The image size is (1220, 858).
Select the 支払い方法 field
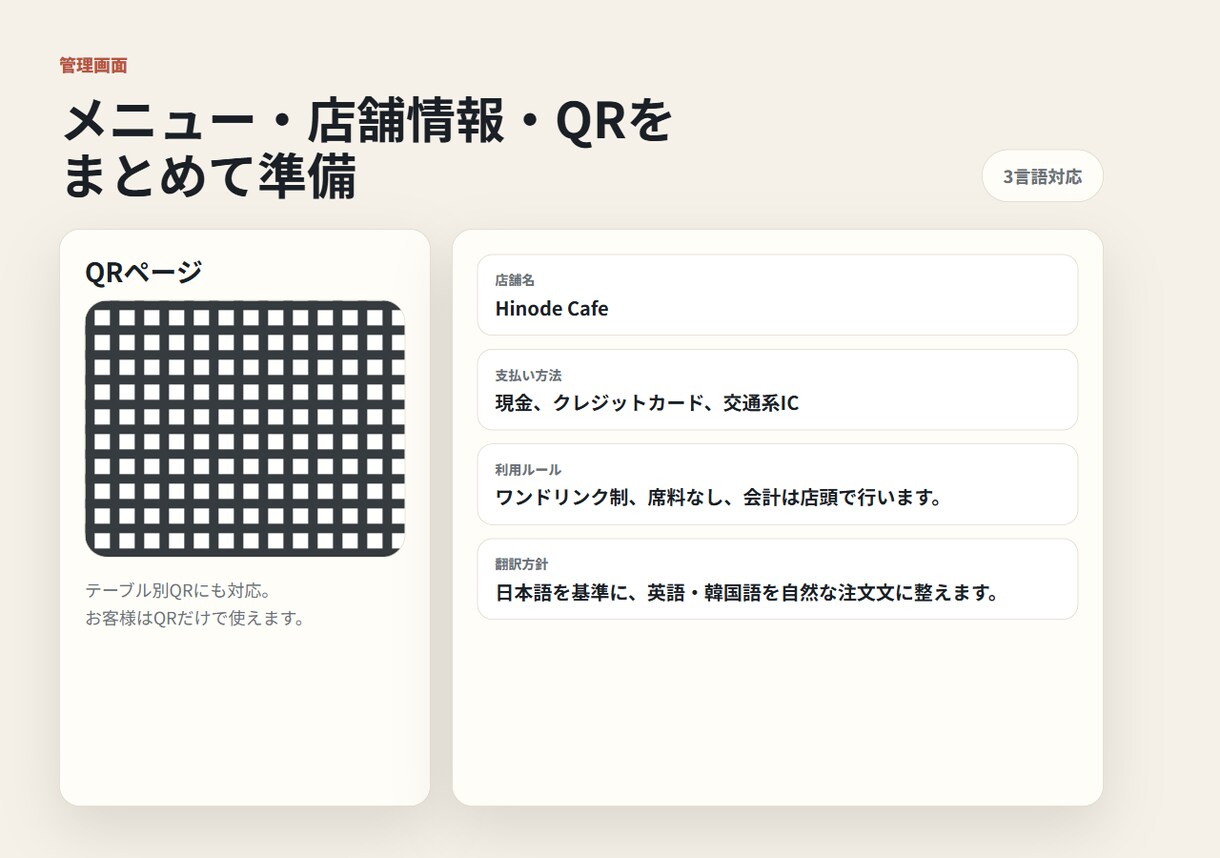(x=777, y=390)
